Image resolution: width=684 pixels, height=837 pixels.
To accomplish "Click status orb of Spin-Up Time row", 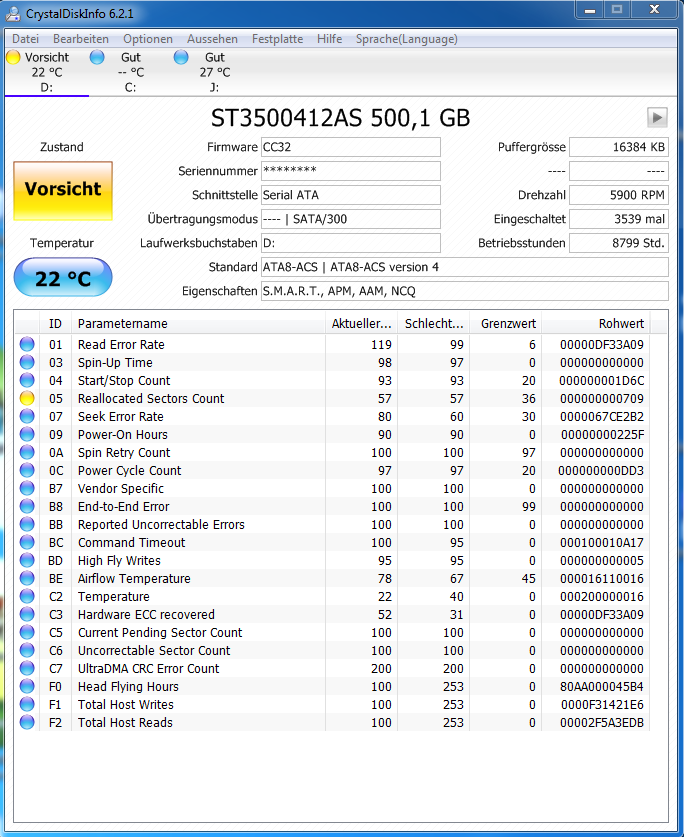I will coord(27,362).
